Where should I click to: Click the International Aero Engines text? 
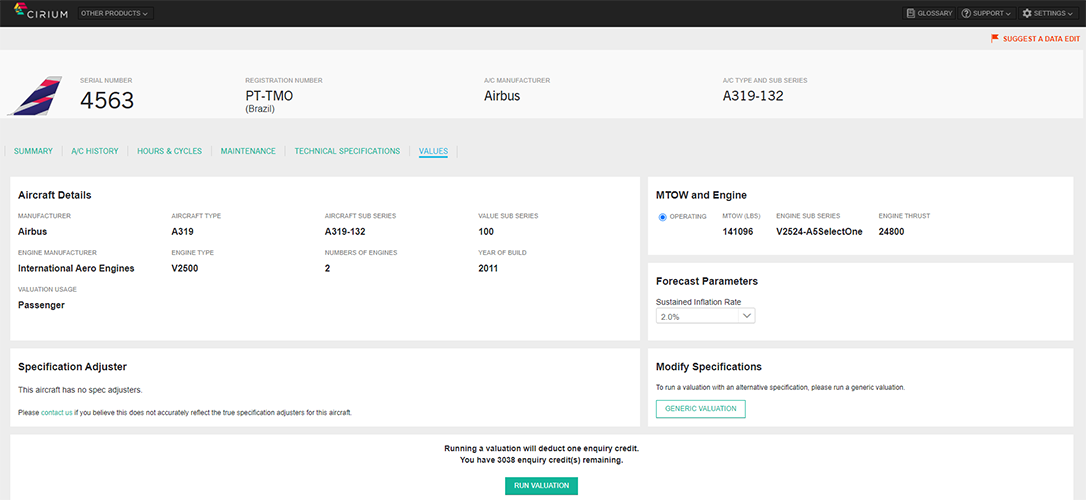76,269
